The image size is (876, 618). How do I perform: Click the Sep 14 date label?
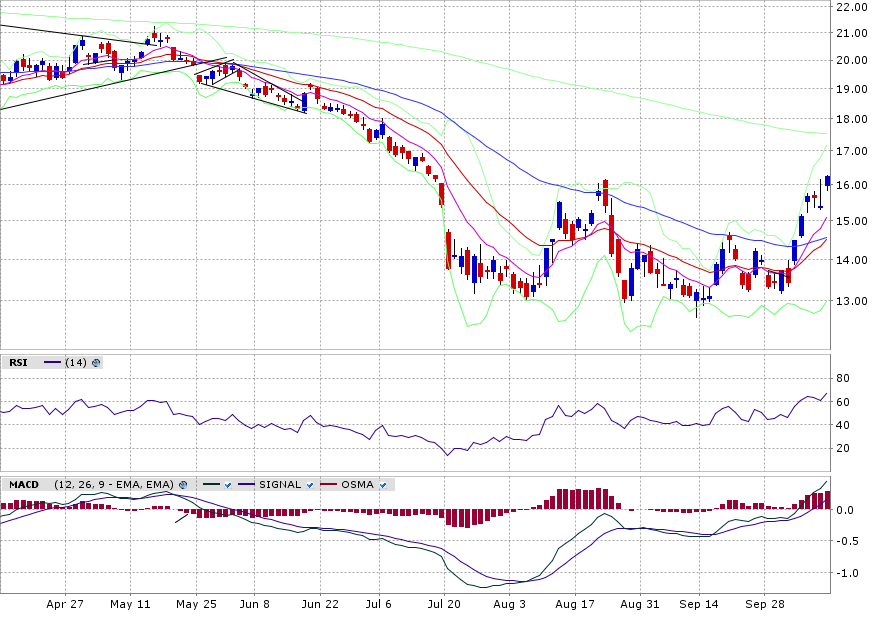pyautogui.click(x=699, y=605)
